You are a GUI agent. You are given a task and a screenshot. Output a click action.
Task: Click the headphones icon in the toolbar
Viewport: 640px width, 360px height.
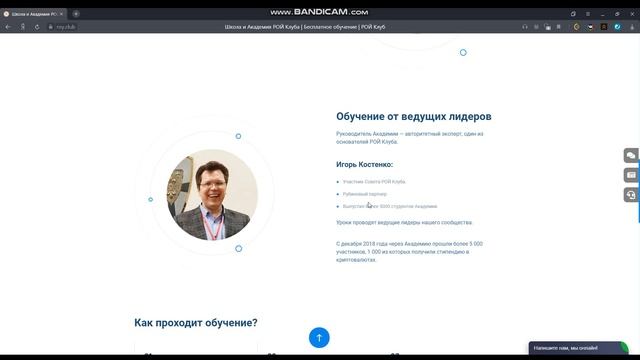pyautogui.click(x=525, y=27)
